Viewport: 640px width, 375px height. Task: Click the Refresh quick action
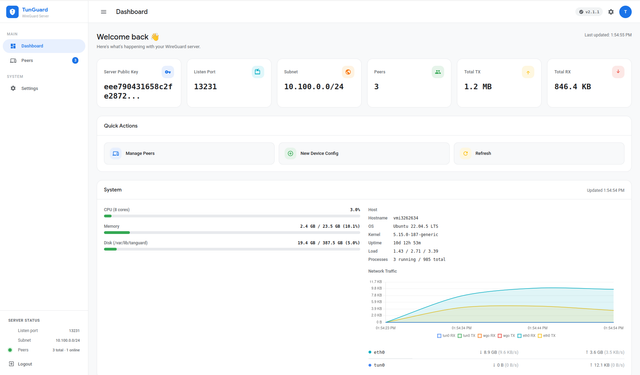click(539, 153)
